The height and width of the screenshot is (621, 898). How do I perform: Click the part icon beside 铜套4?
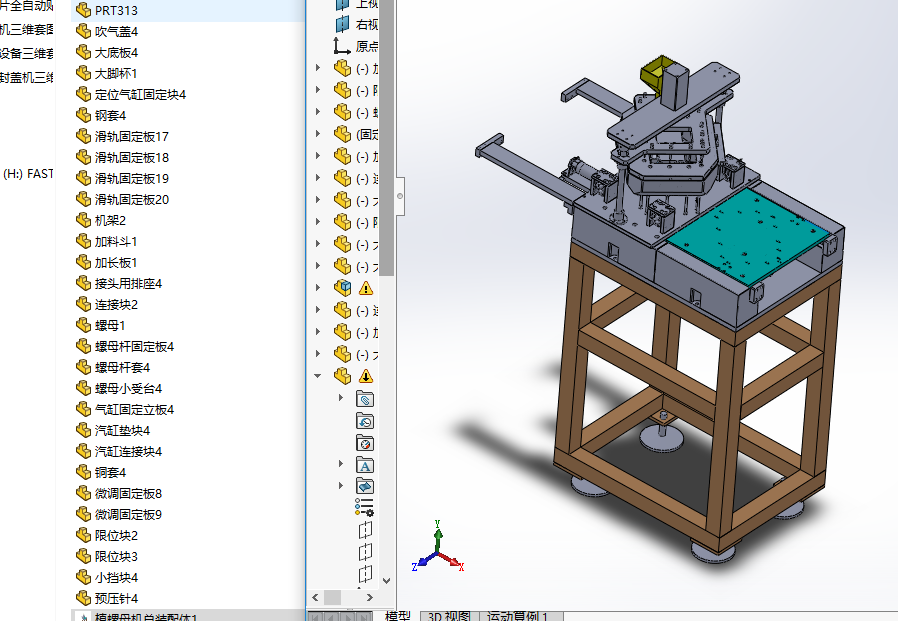tap(84, 472)
